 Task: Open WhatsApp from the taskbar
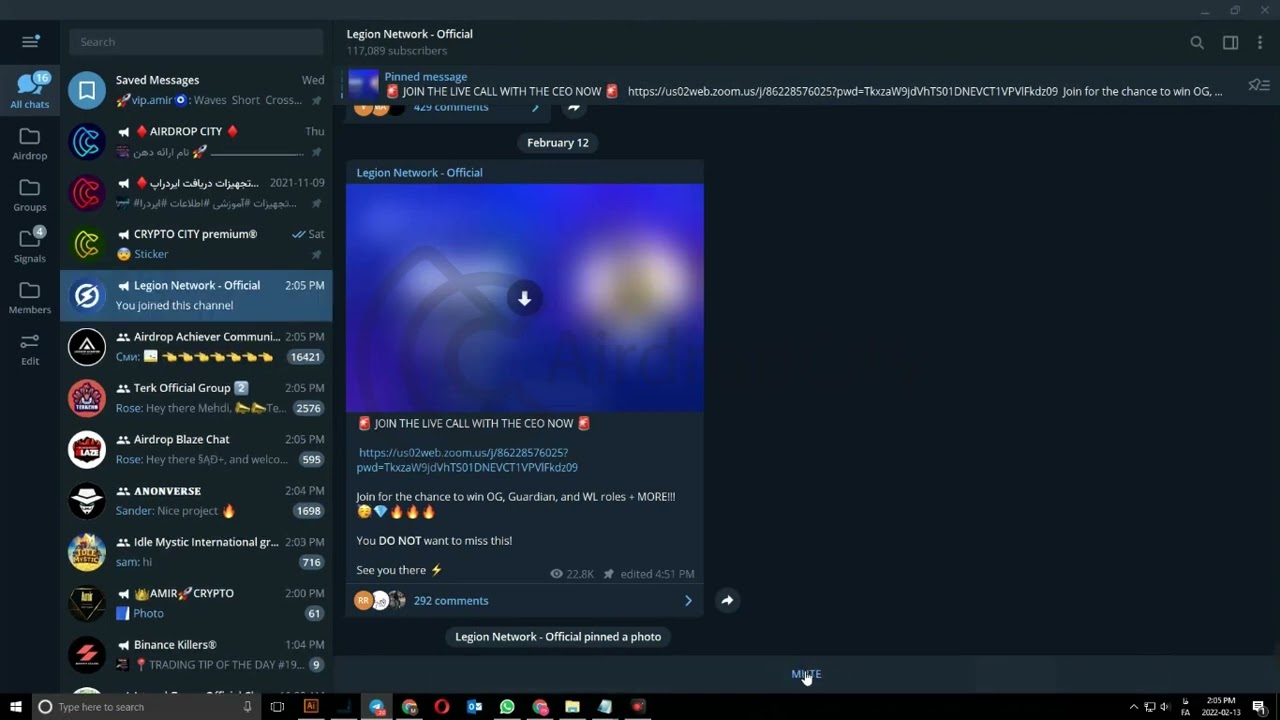pos(507,707)
